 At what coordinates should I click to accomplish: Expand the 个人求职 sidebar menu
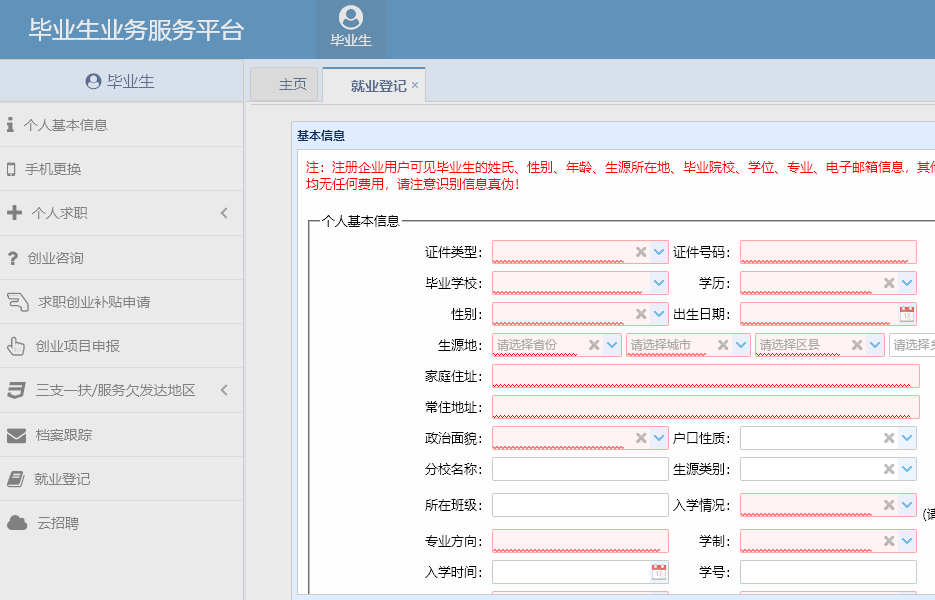pyautogui.click(x=60, y=213)
